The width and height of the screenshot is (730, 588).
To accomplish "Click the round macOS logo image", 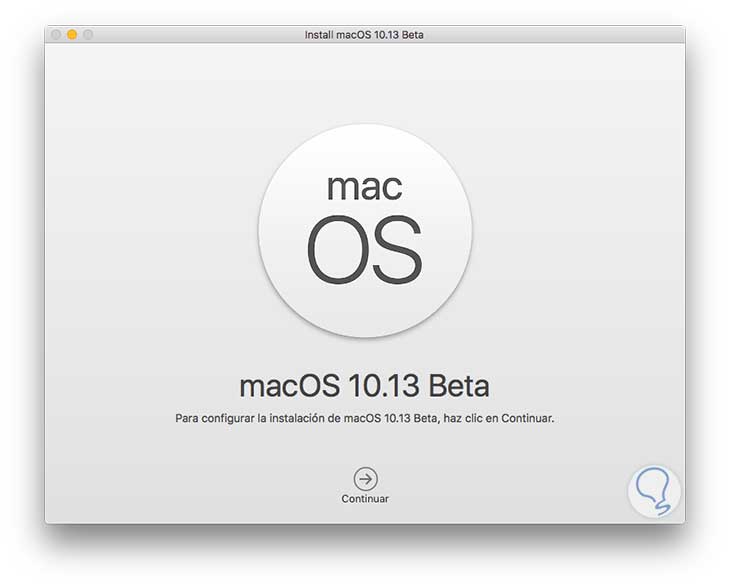I will (365, 230).
